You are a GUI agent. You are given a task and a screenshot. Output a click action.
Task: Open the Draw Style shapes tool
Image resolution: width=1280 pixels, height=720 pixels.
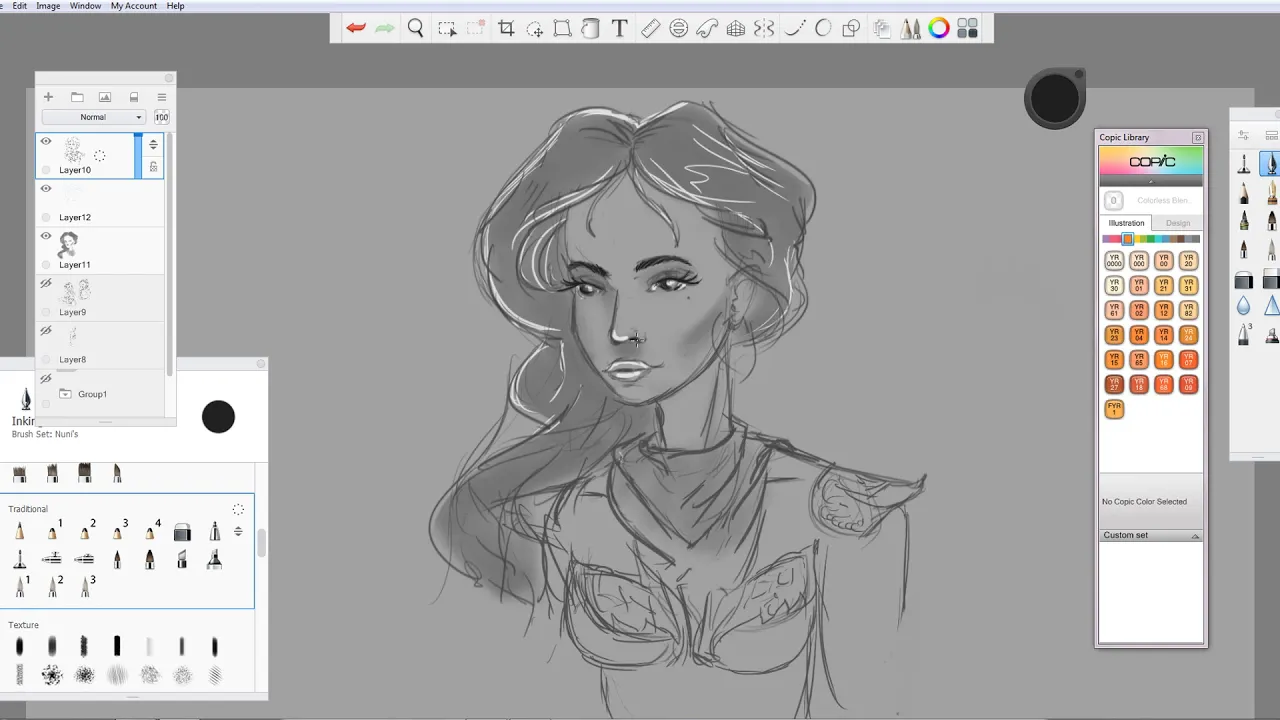click(x=851, y=29)
